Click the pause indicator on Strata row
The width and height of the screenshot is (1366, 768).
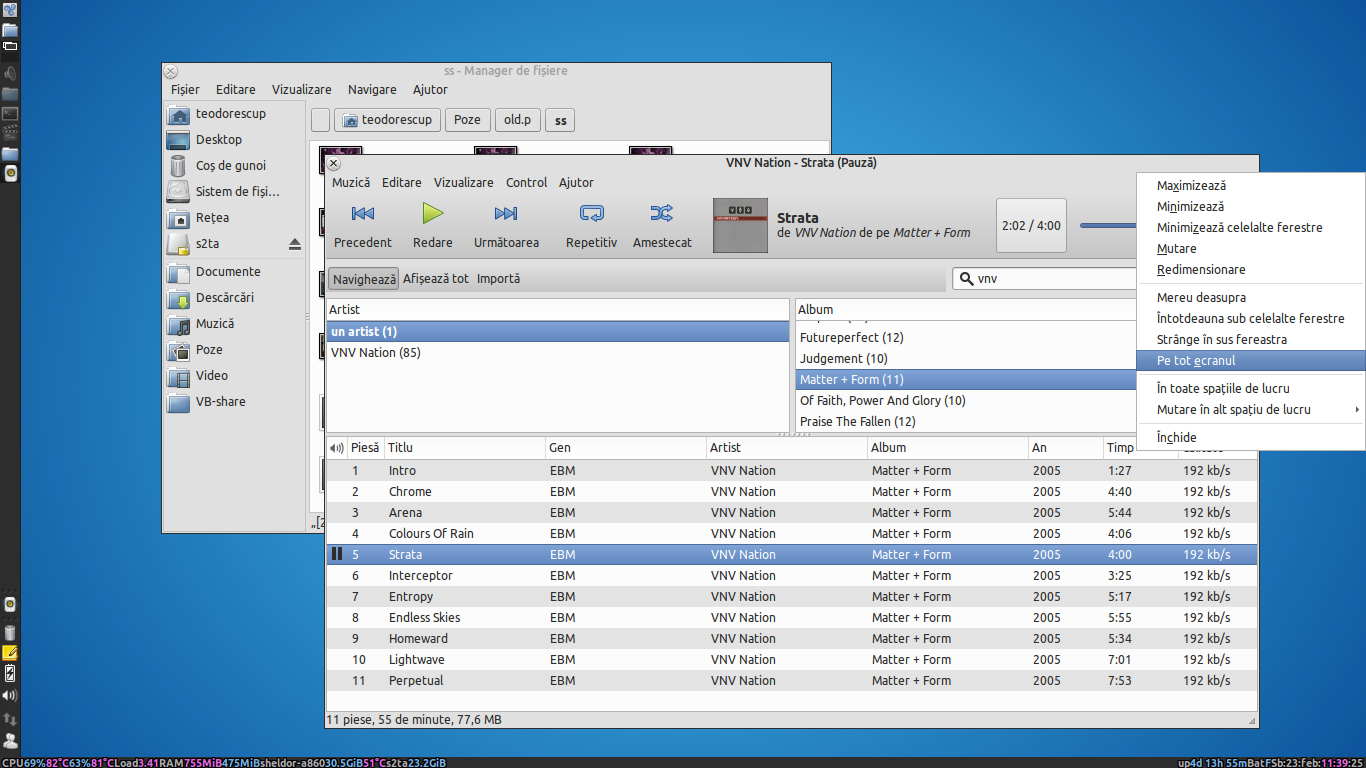336,554
